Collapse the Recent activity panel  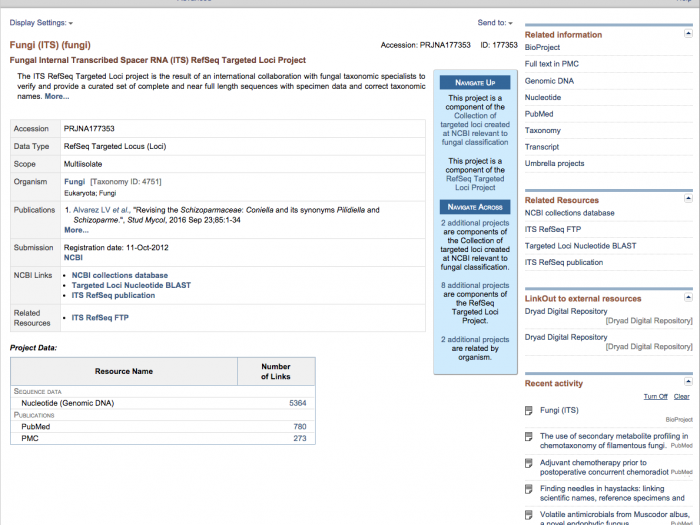pos(688,382)
